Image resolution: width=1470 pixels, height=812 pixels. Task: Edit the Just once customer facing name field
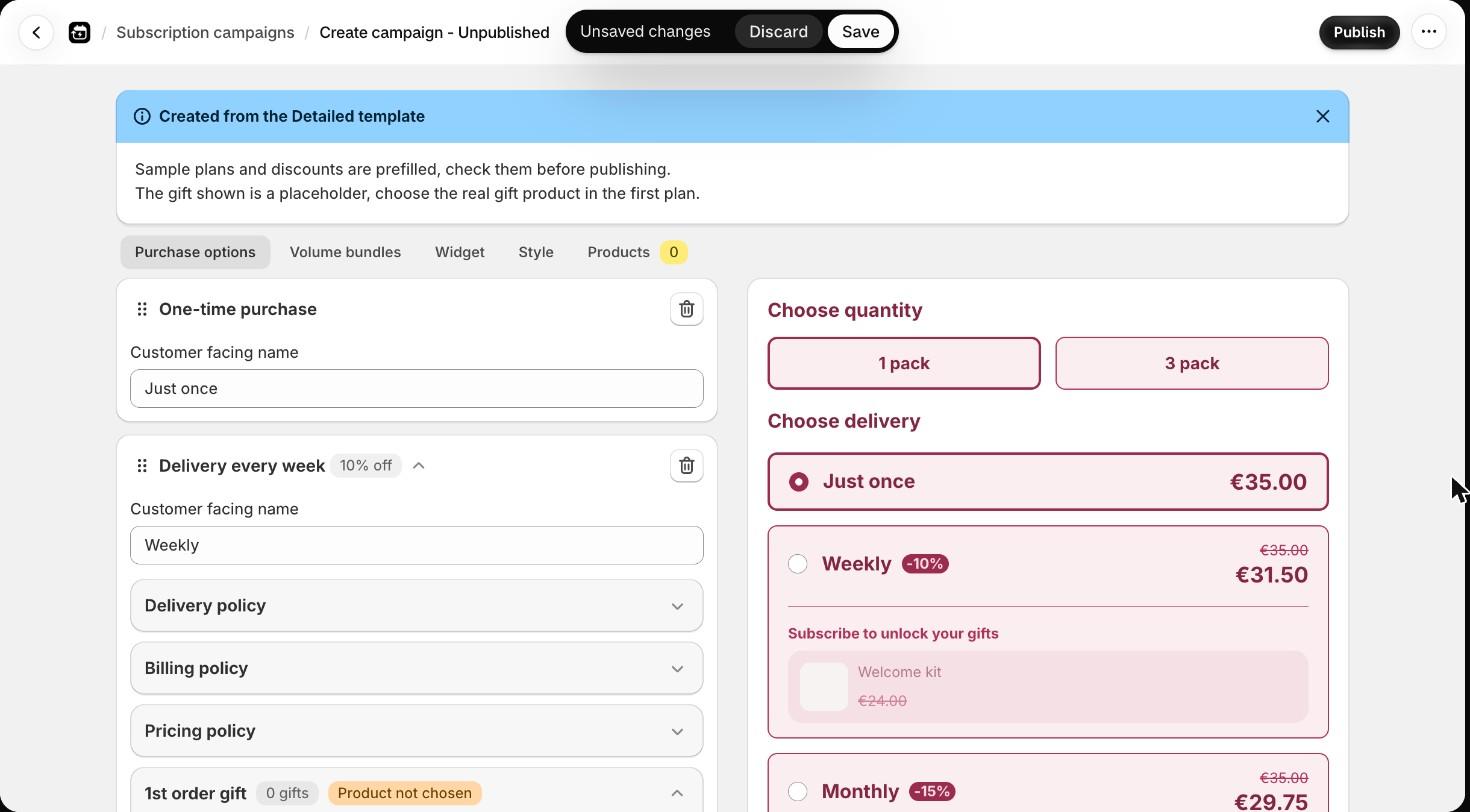[x=417, y=389]
